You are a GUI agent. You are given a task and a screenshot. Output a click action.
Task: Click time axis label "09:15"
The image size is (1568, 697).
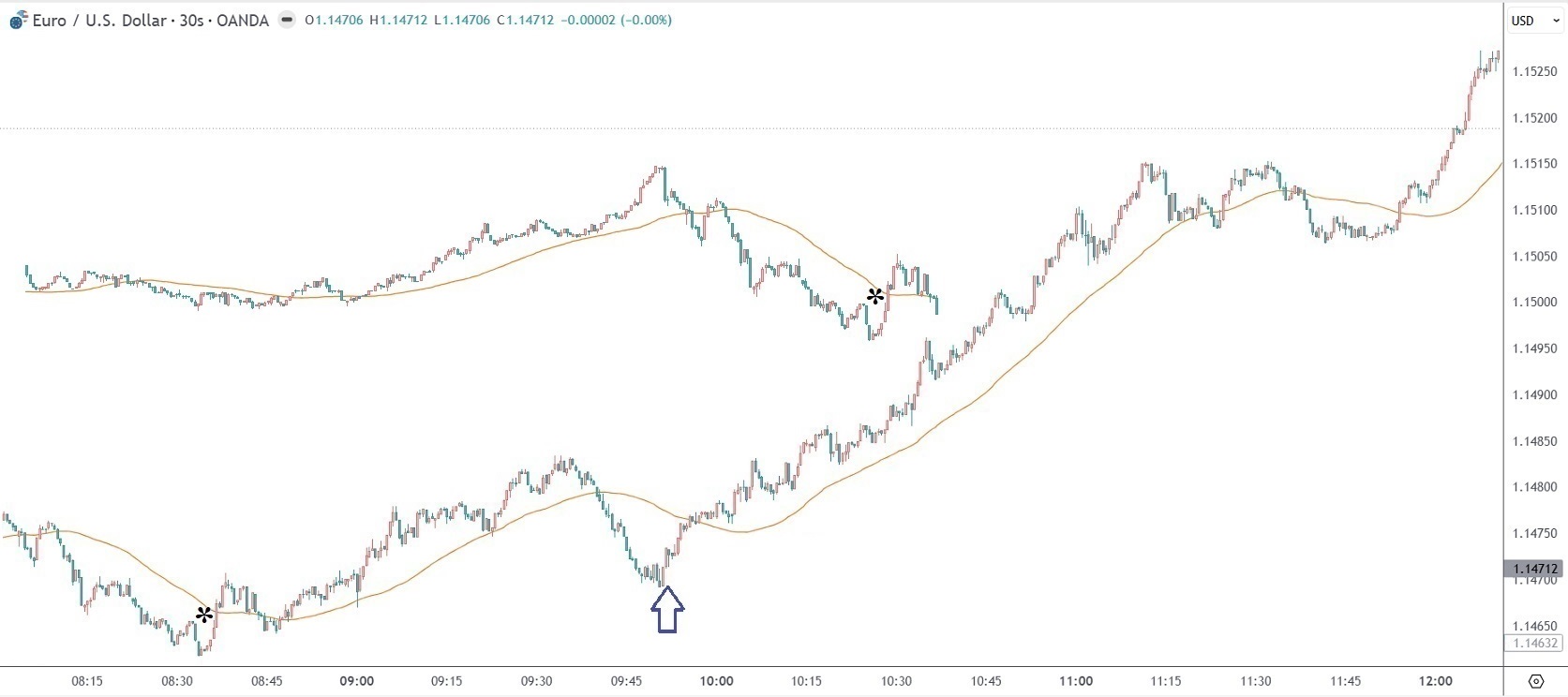pyautogui.click(x=447, y=681)
